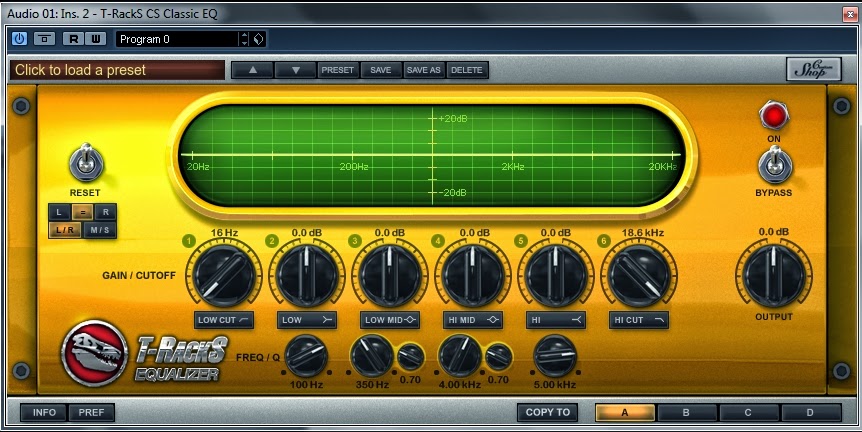The width and height of the screenshot is (862, 432).
Task: Select setting slot D
Action: point(810,412)
